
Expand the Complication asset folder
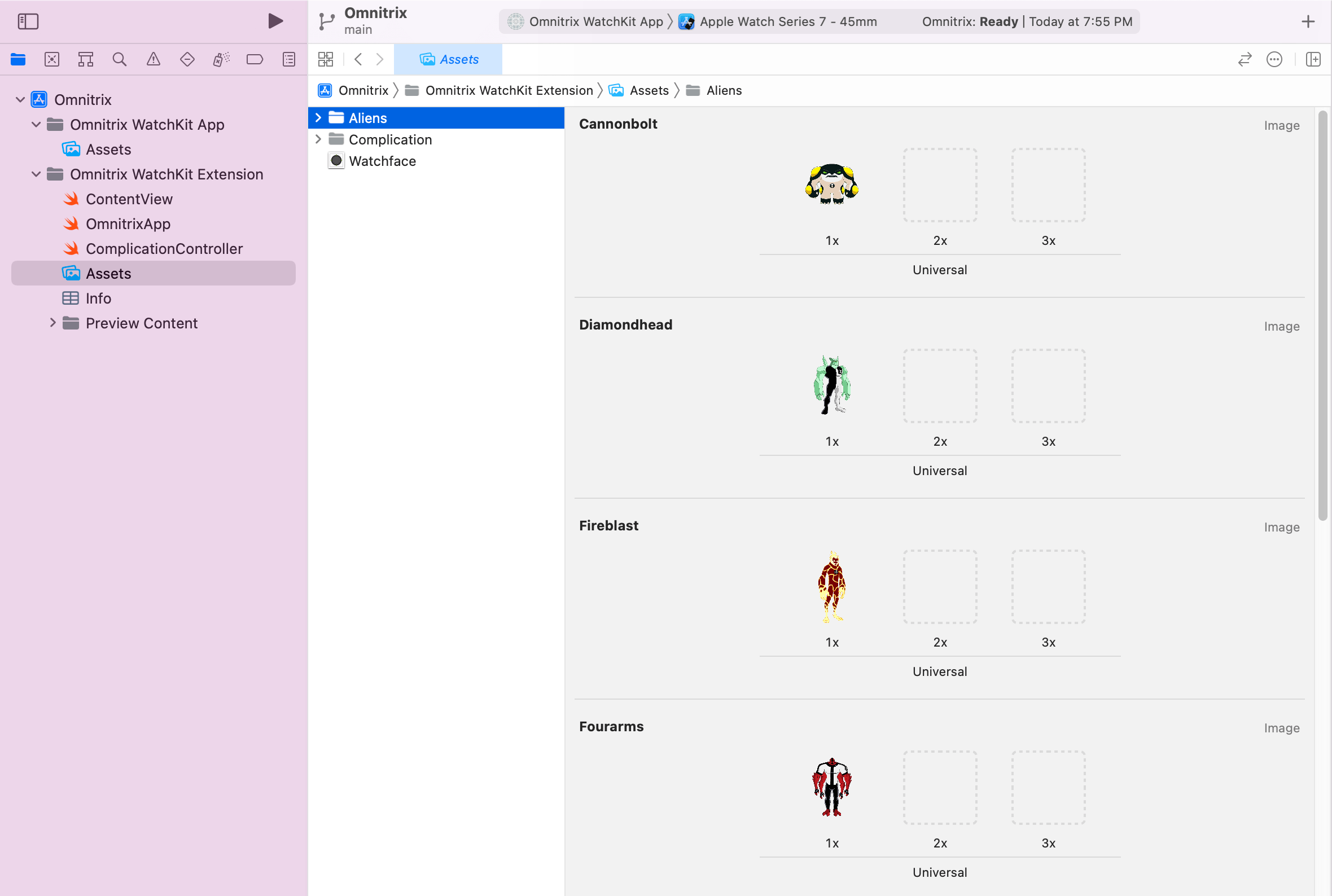[x=318, y=139]
